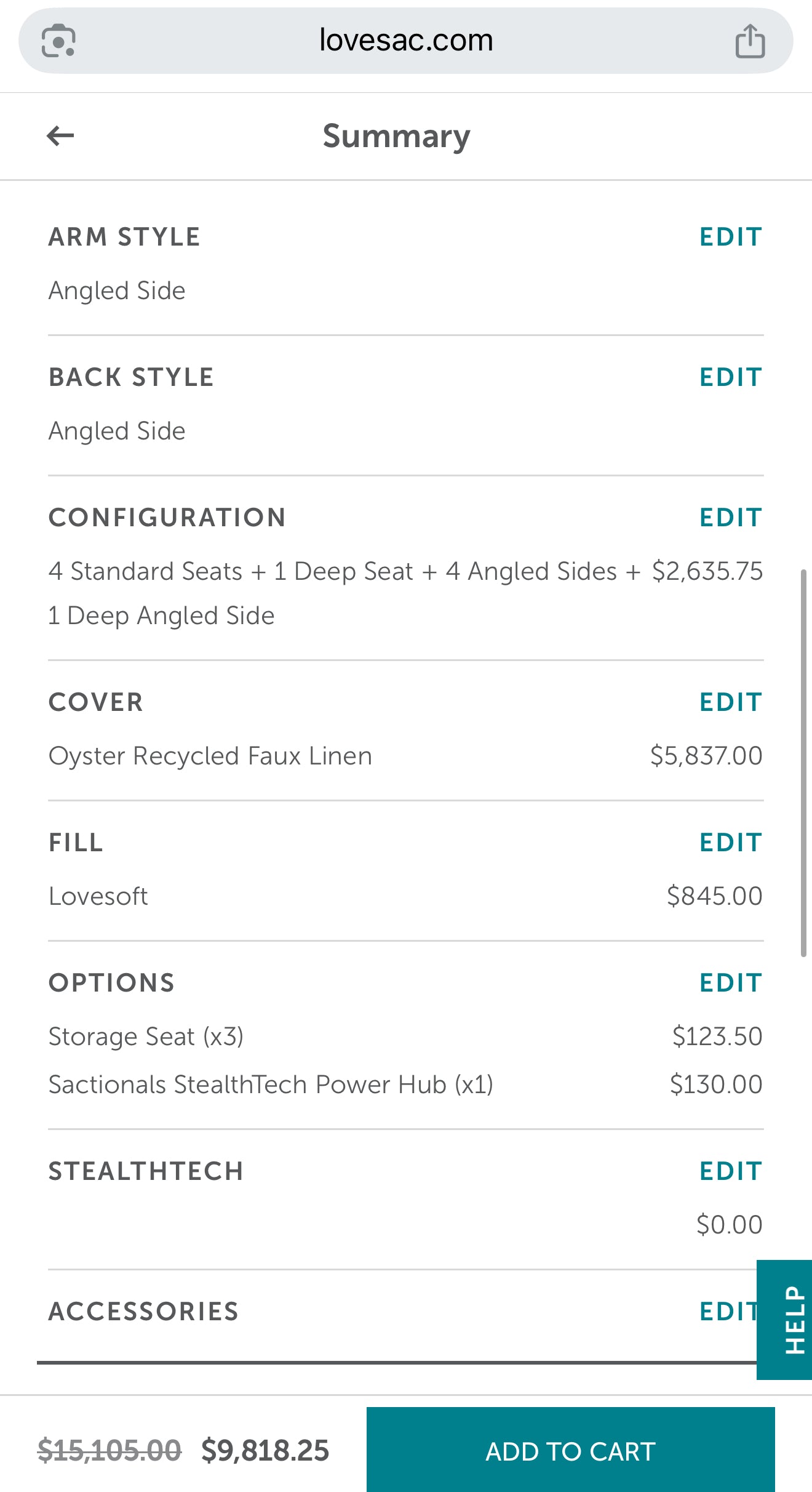This screenshot has height=1492, width=812.
Task: Tap the reader/camera icon in address bar
Action: coord(58,41)
